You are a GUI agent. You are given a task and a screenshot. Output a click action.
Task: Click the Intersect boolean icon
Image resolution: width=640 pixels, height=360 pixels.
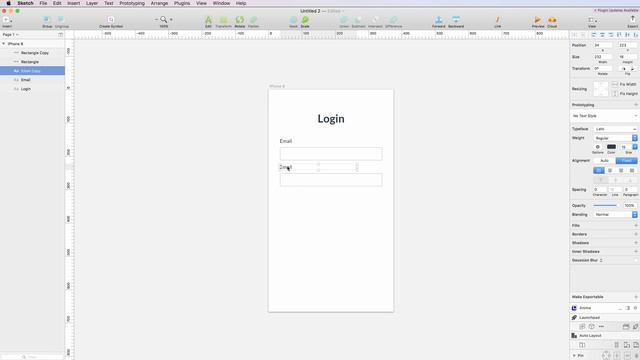[375, 20]
